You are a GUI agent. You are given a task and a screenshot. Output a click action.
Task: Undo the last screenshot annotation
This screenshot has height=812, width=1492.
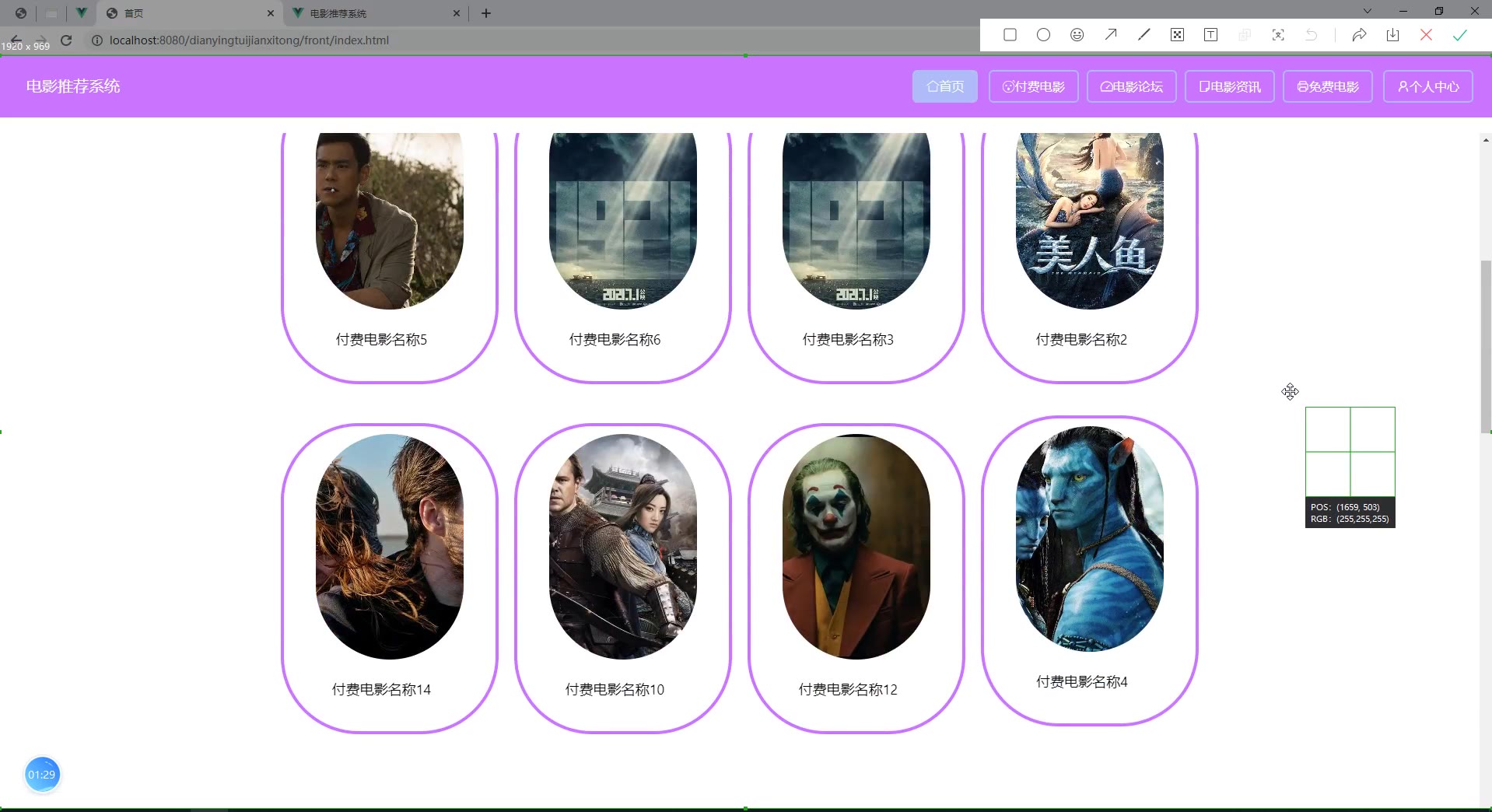pyautogui.click(x=1312, y=35)
